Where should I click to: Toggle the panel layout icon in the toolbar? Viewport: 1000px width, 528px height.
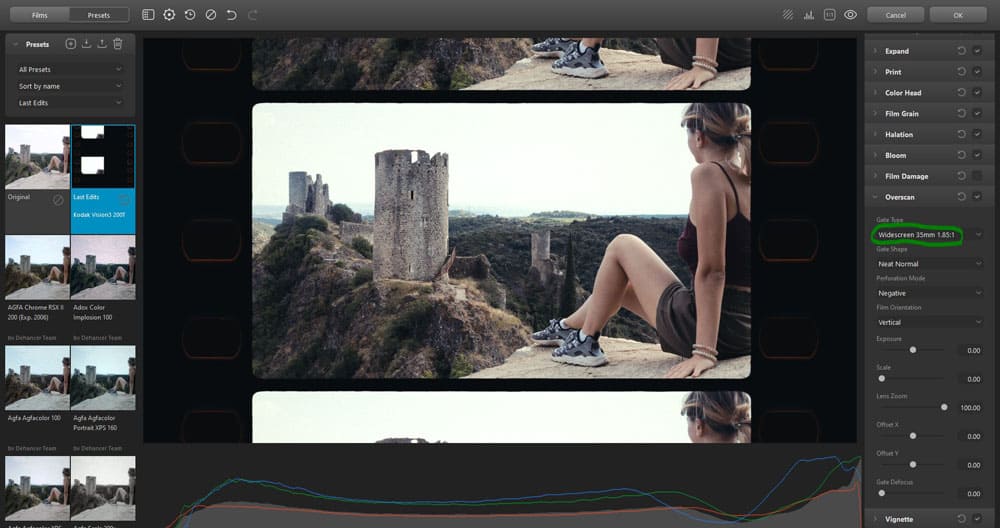(148, 15)
